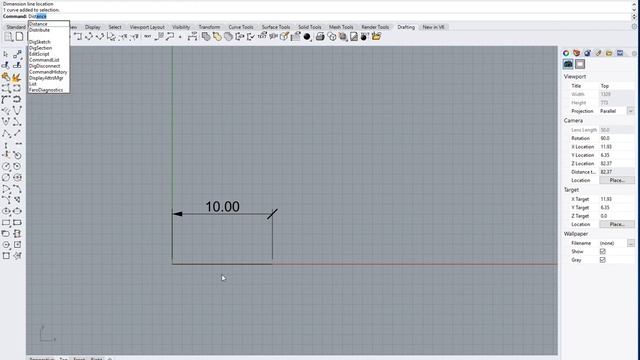640x360 pixels.
Task: Open the Solid Tools tab
Action: (309, 27)
